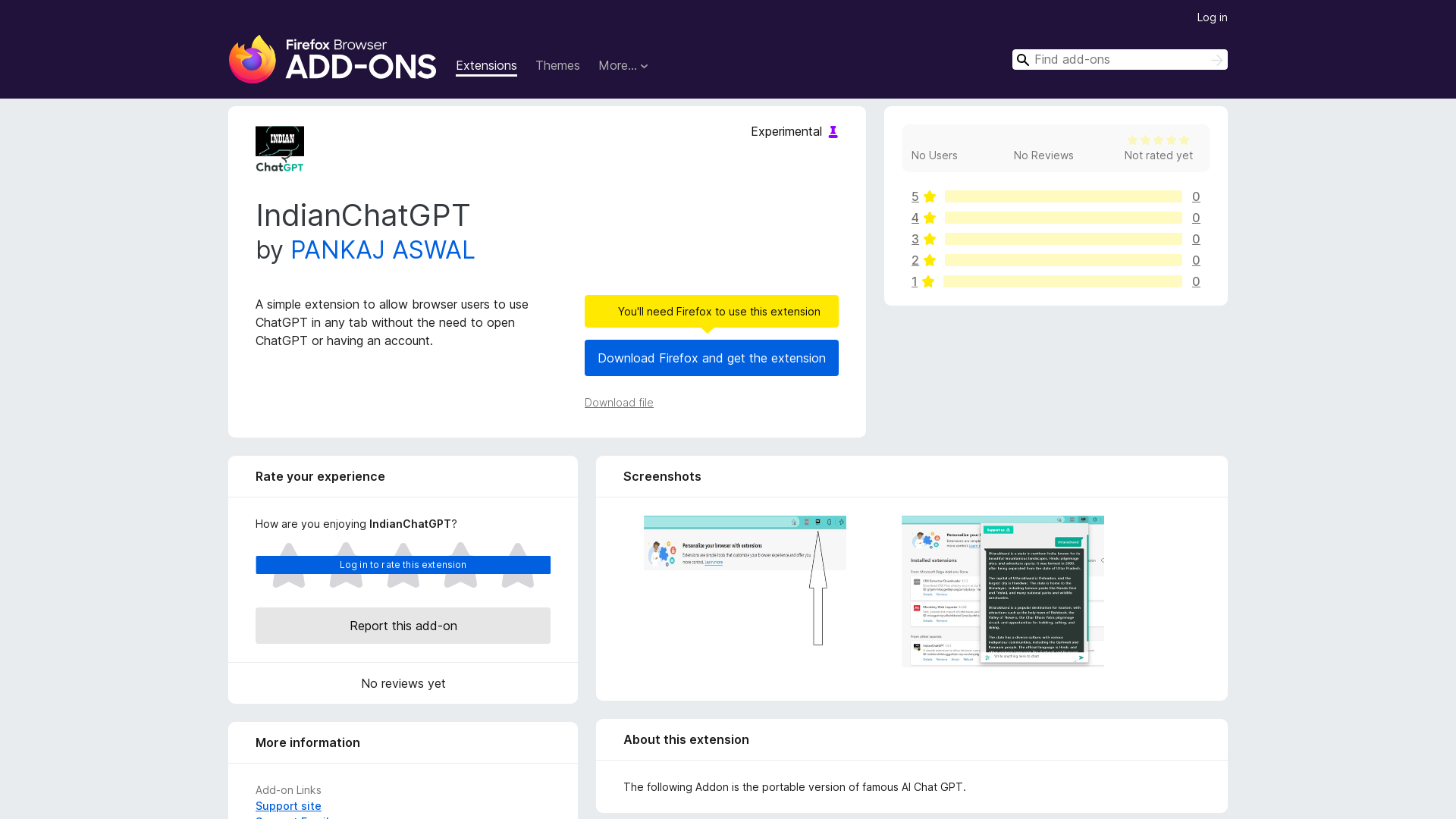Click the 3-star rating bar

coord(1063,240)
